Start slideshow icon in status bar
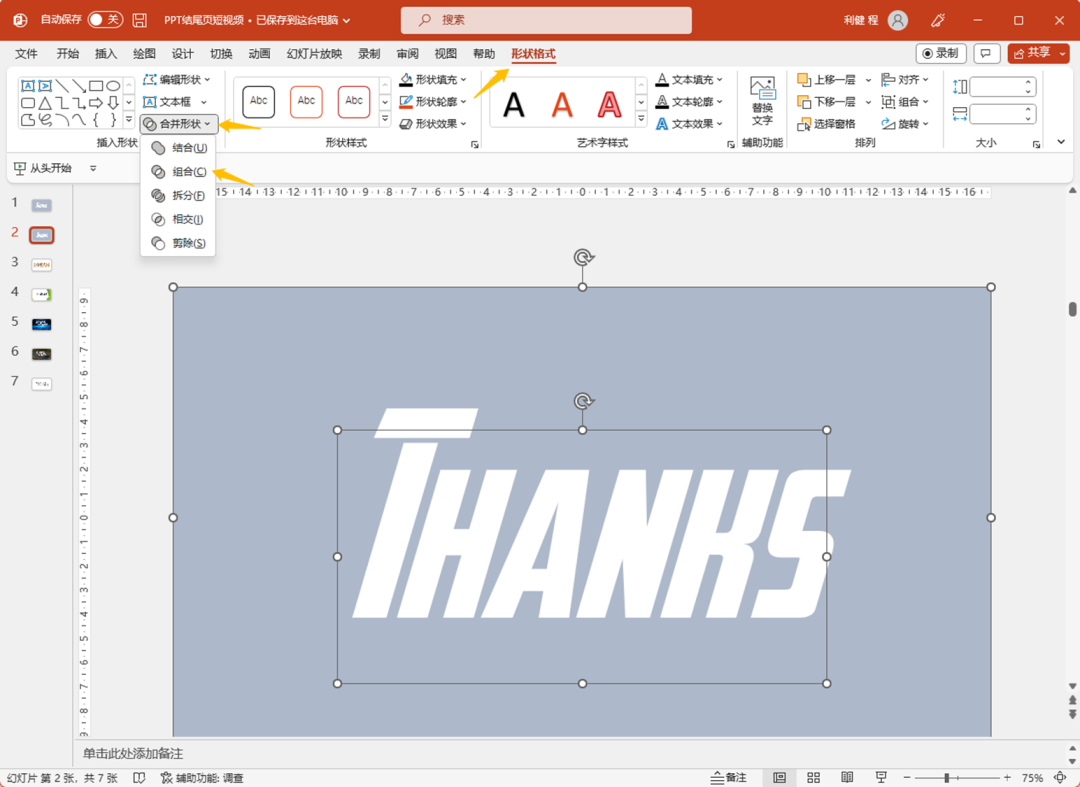 [x=881, y=777]
